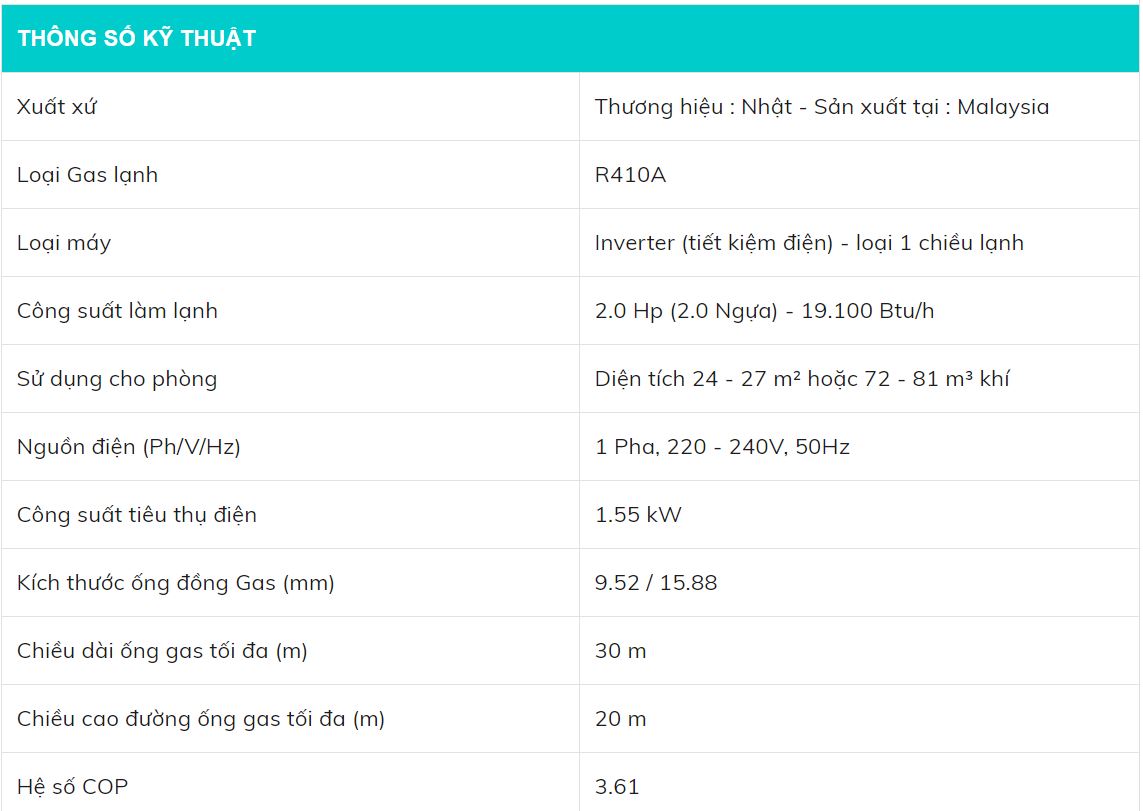Select the Thương hiệu Nhật Malaysia value
The image size is (1143, 811).
pyautogui.click(x=821, y=107)
